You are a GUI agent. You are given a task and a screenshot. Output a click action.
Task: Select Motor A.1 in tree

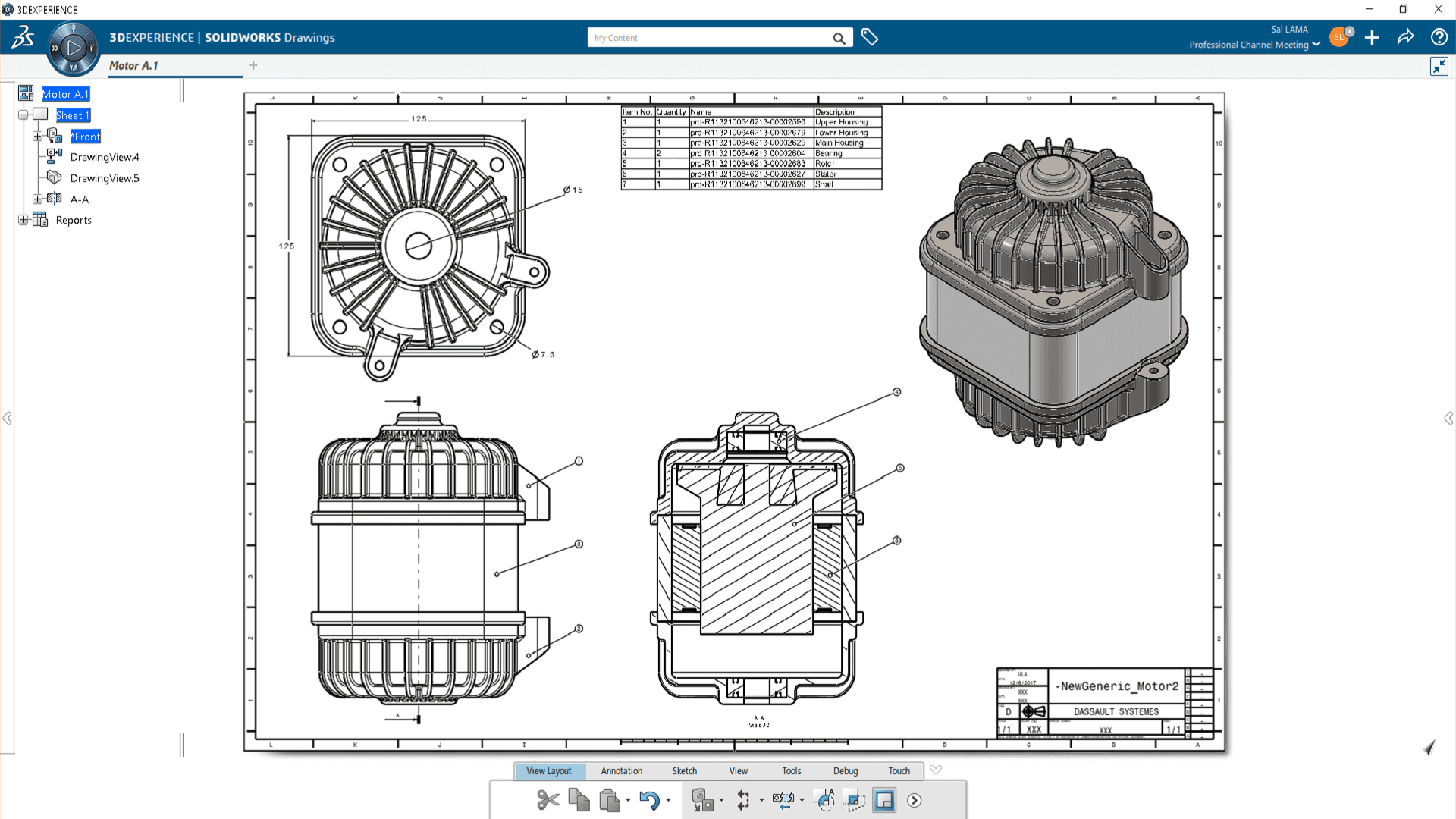(x=64, y=94)
